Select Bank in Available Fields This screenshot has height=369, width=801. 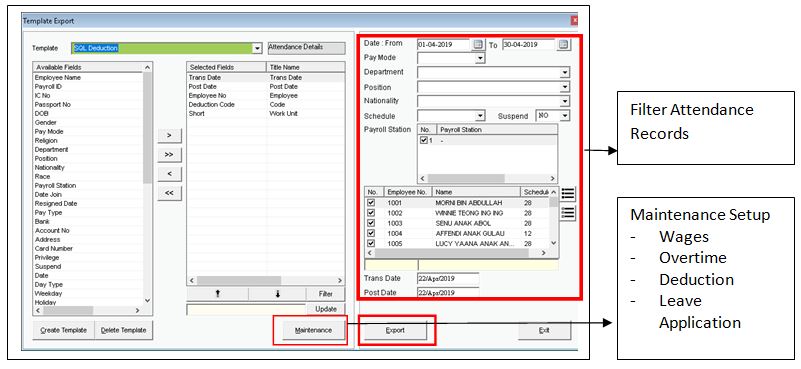tap(42, 221)
